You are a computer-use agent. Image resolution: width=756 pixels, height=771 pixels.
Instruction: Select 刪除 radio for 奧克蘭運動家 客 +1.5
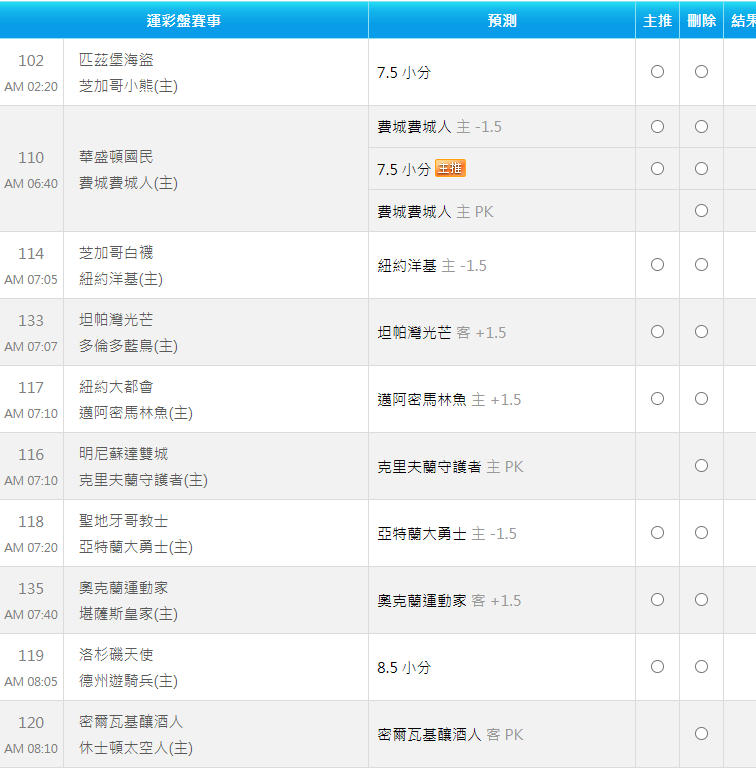click(x=701, y=600)
